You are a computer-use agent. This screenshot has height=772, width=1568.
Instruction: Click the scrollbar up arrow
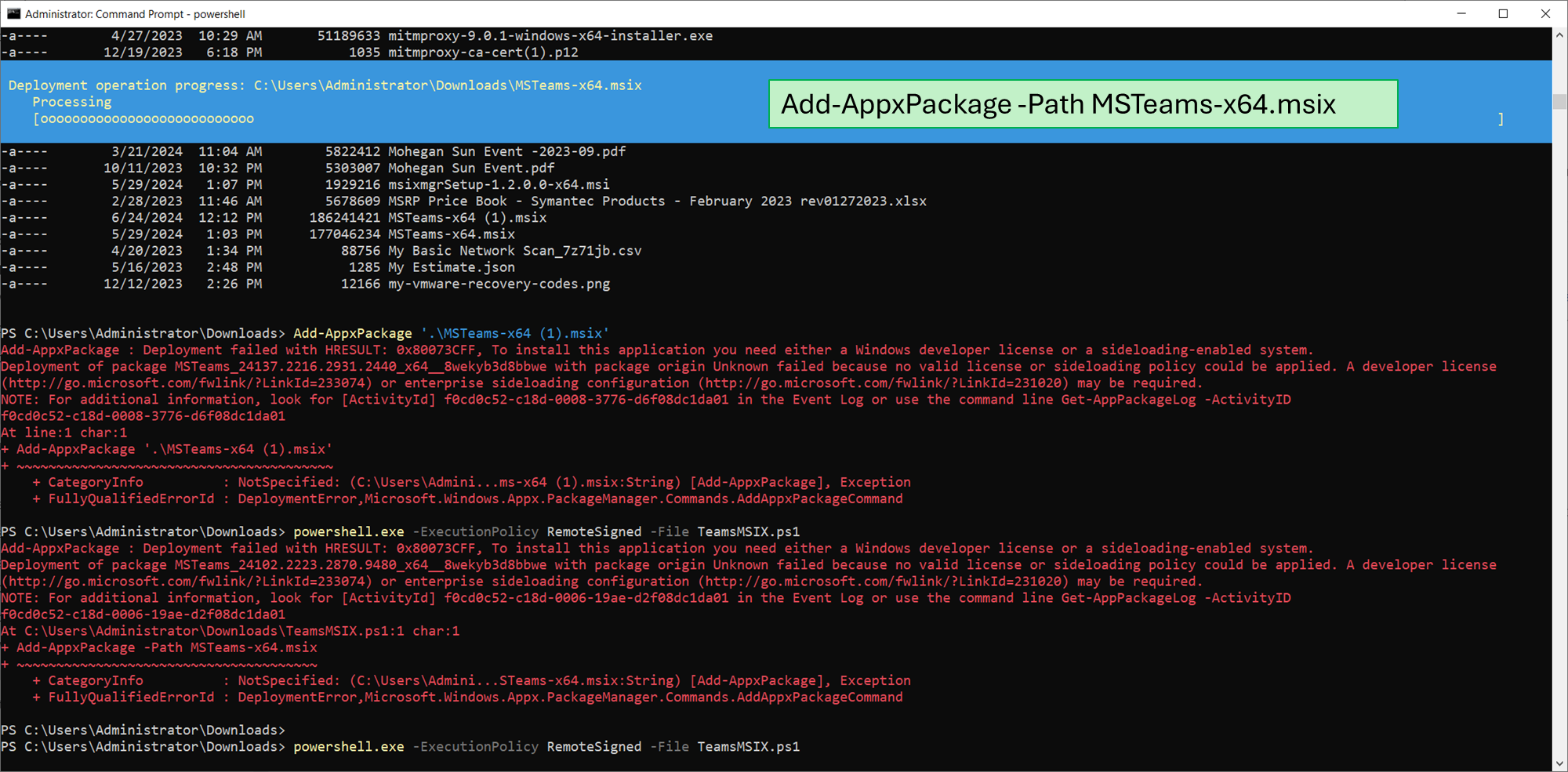tap(1559, 35)
